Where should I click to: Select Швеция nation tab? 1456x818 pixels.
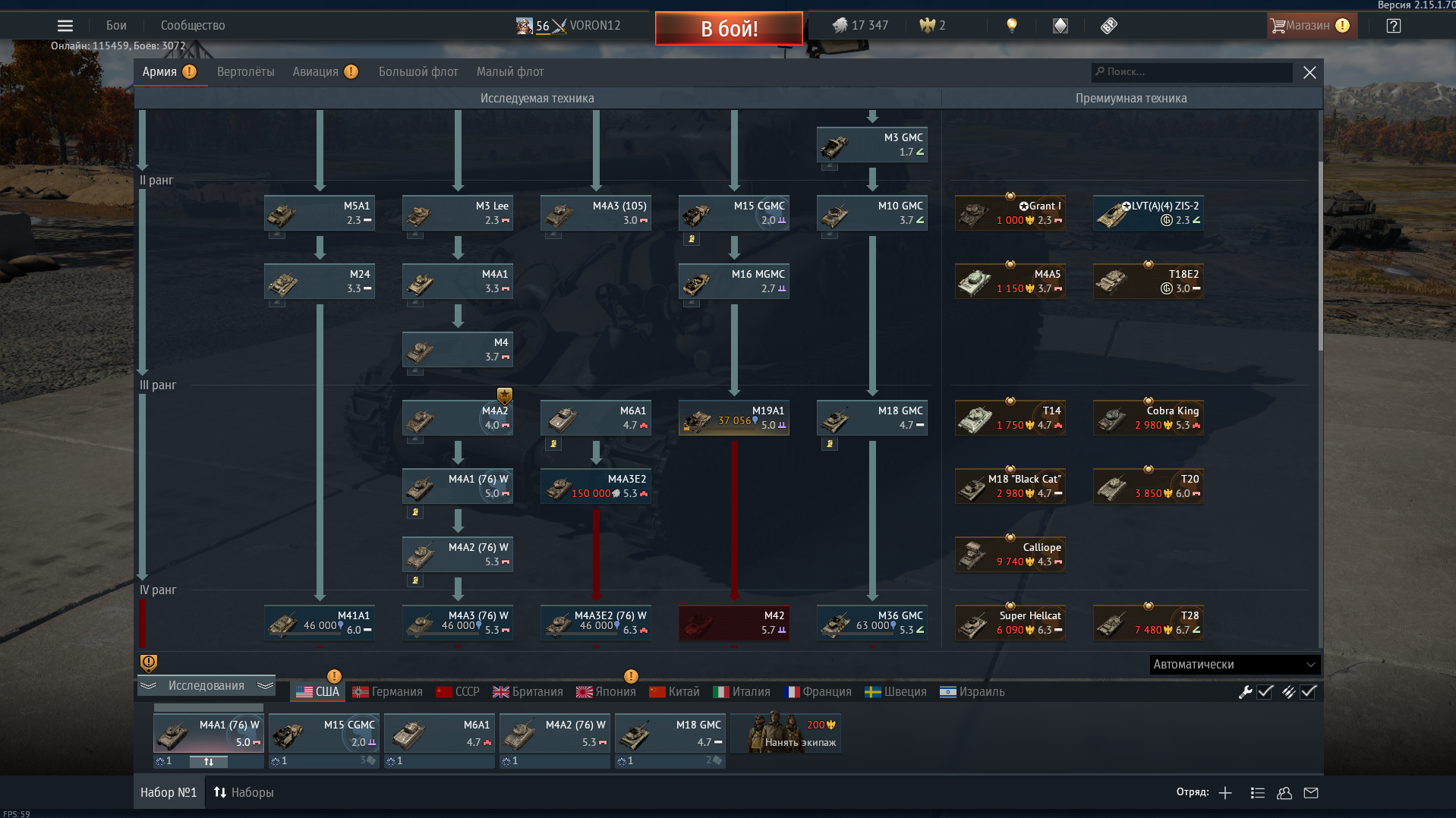coord(896,692)
